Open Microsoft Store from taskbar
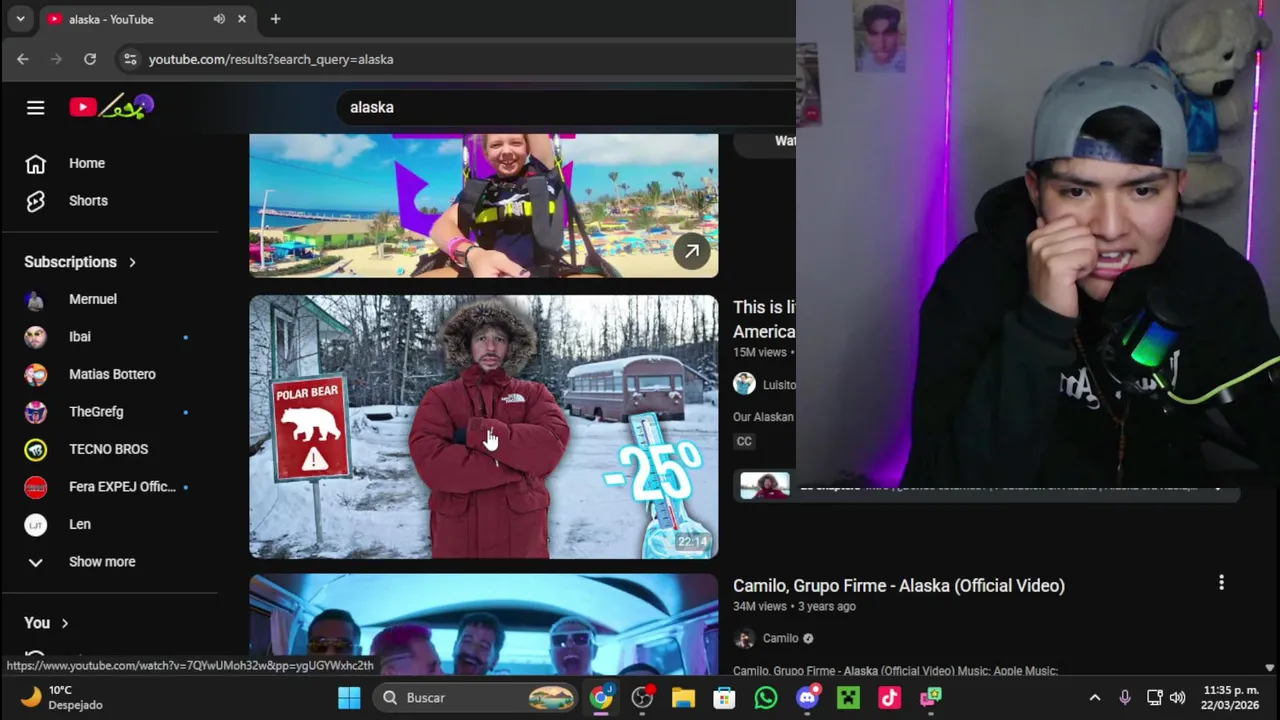The height and width of the screenshot is (720, 1280). click(724, 697)
